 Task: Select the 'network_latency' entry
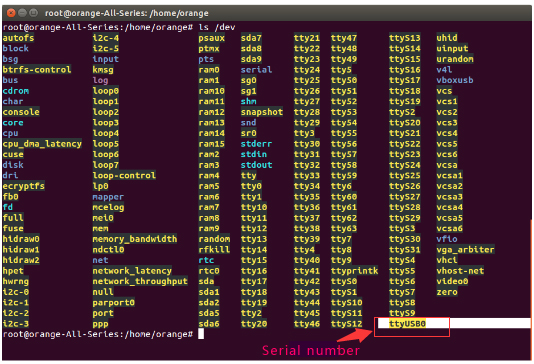pos(132,271)
